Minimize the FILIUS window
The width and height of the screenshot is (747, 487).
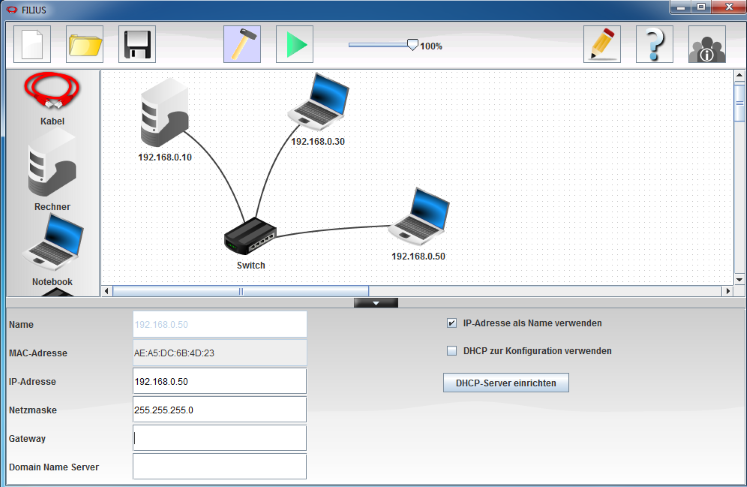[x=681, y=7]
